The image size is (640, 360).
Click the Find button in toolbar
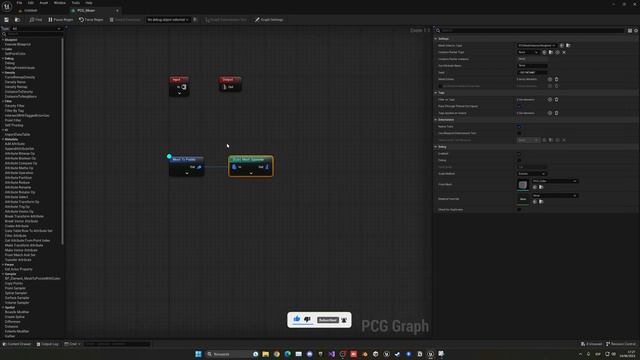pyautogui.click(x=36, y=20)
